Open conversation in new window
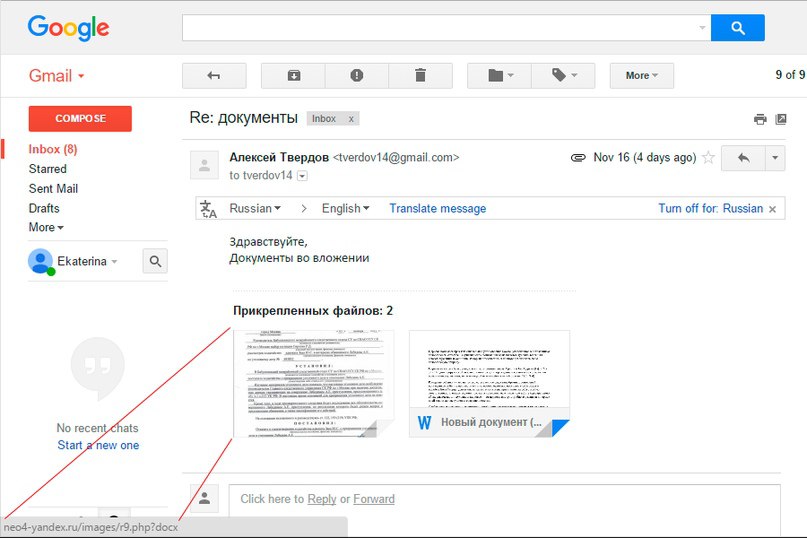This screenshot has height=538, width=807. point(781,119)
